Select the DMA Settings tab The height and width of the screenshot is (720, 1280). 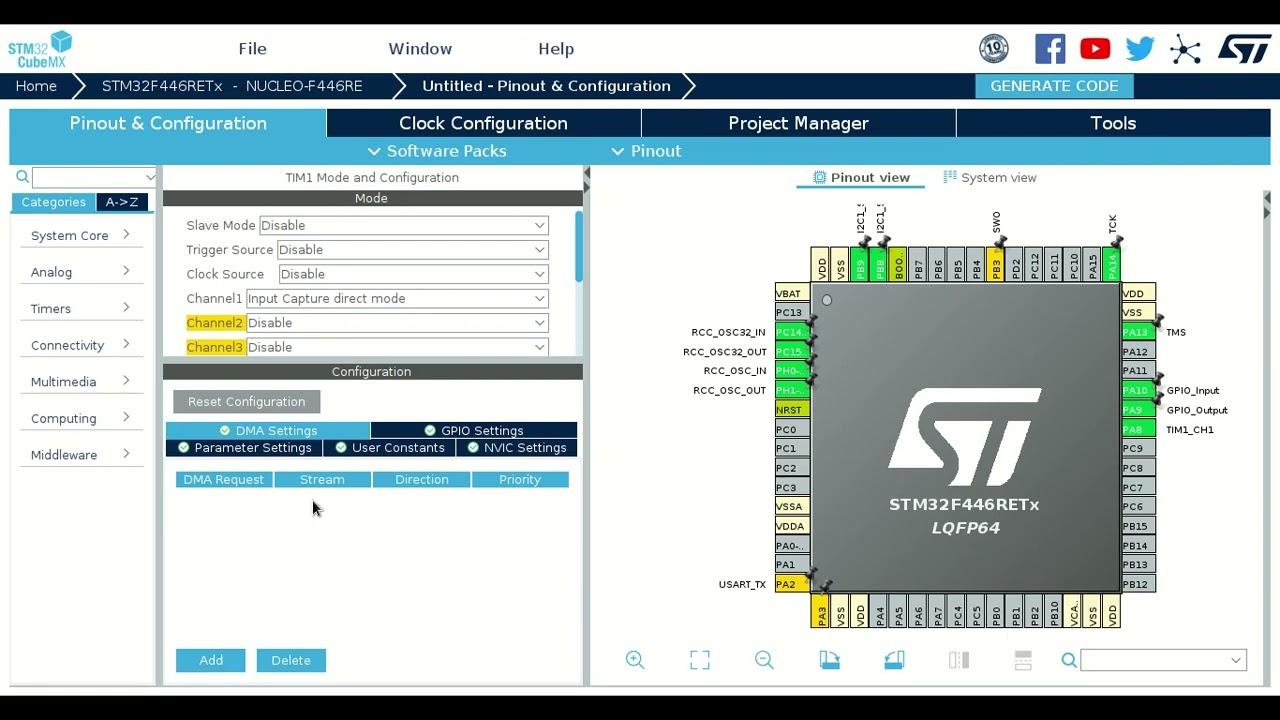pyautogui.click(x=268, y=430)
